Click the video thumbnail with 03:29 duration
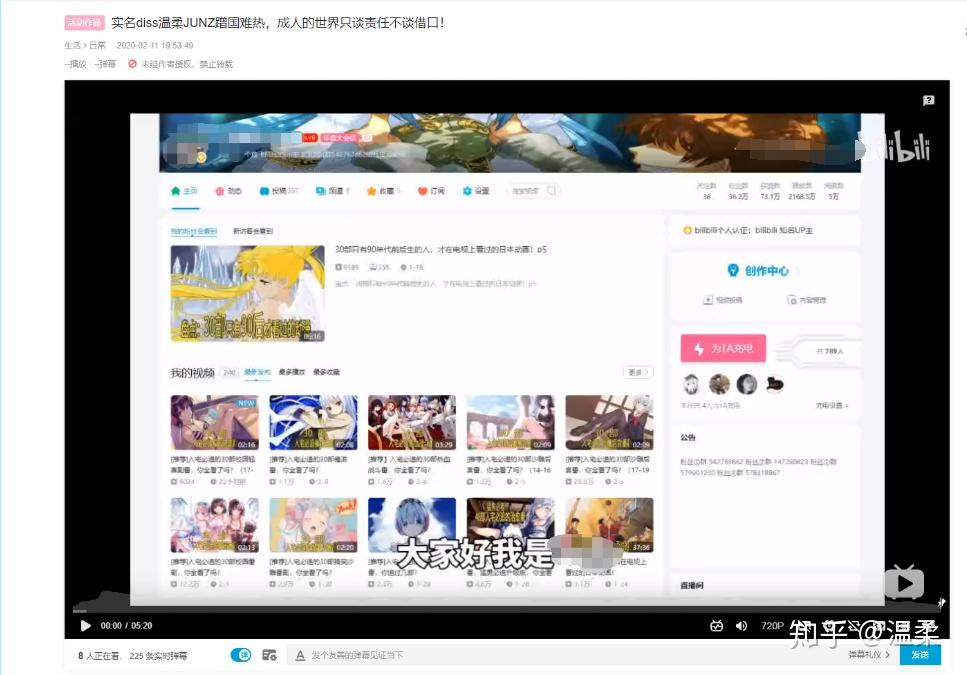Screen dimensions: 967x675 tap(412, 423)
